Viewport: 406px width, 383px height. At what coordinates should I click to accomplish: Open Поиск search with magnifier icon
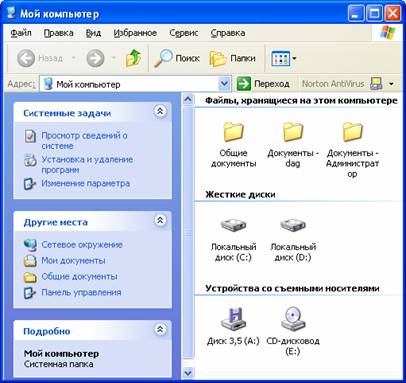point(177,58)
